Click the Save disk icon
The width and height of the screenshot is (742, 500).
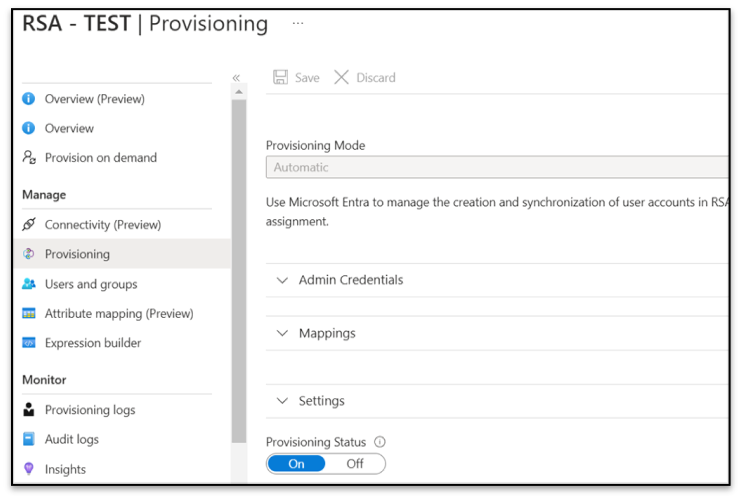click(281, 78)
